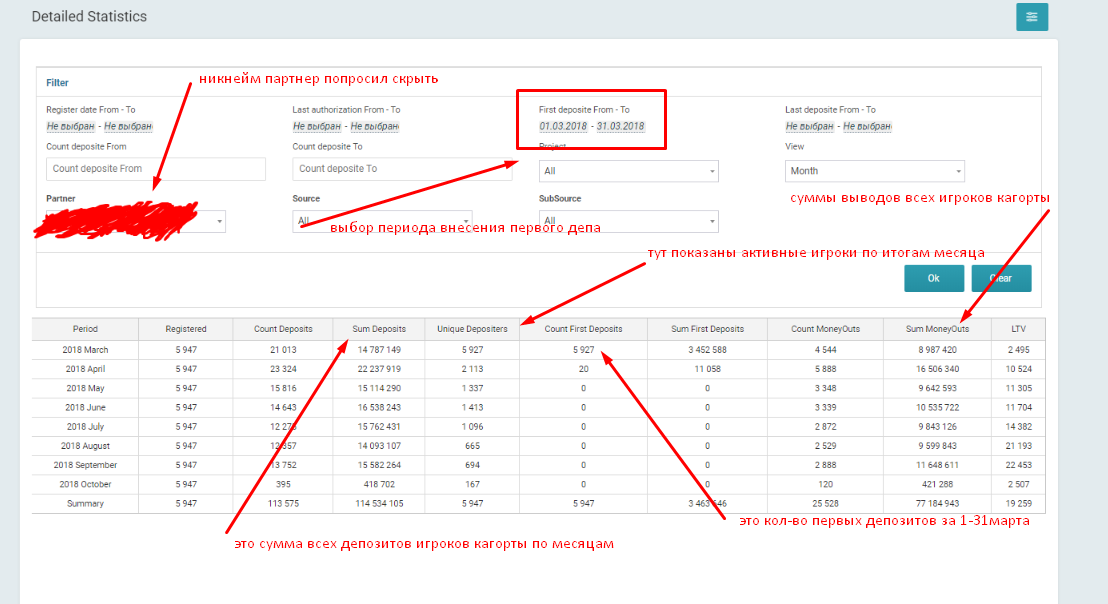The width and height of the screenshot is (1108, 604).
Task: Focus the Count deposite From input
Action: click(x=155, y=169)
